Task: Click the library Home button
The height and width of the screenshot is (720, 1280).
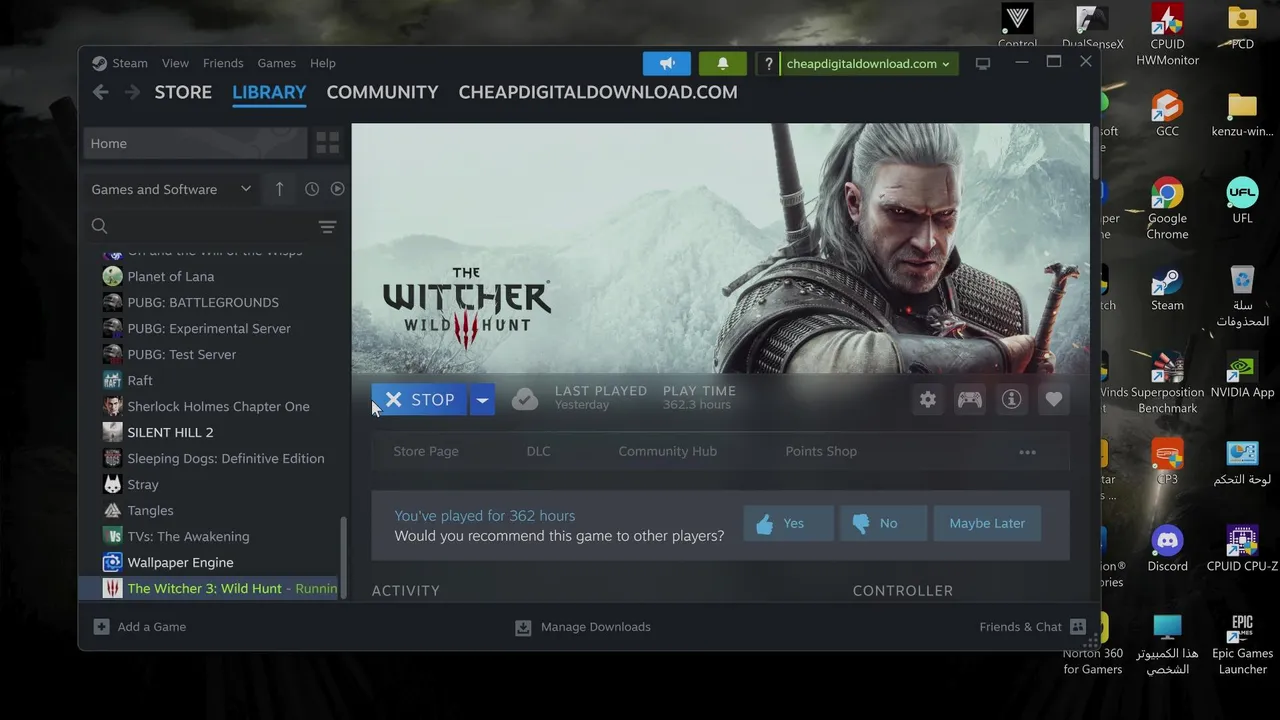Action: [195, 143]
